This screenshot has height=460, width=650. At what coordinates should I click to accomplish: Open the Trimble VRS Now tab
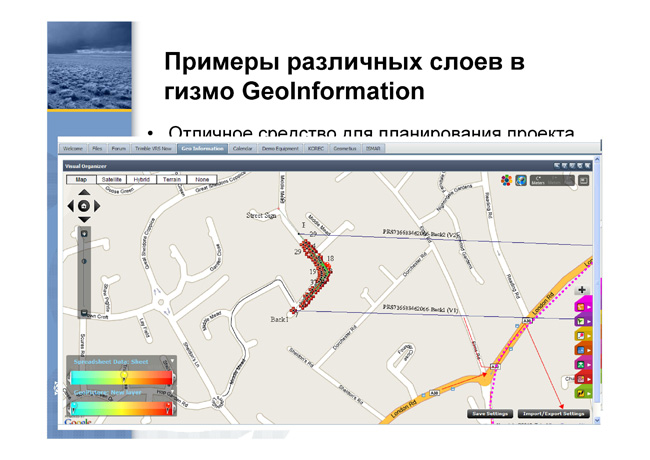click(153, 148)
